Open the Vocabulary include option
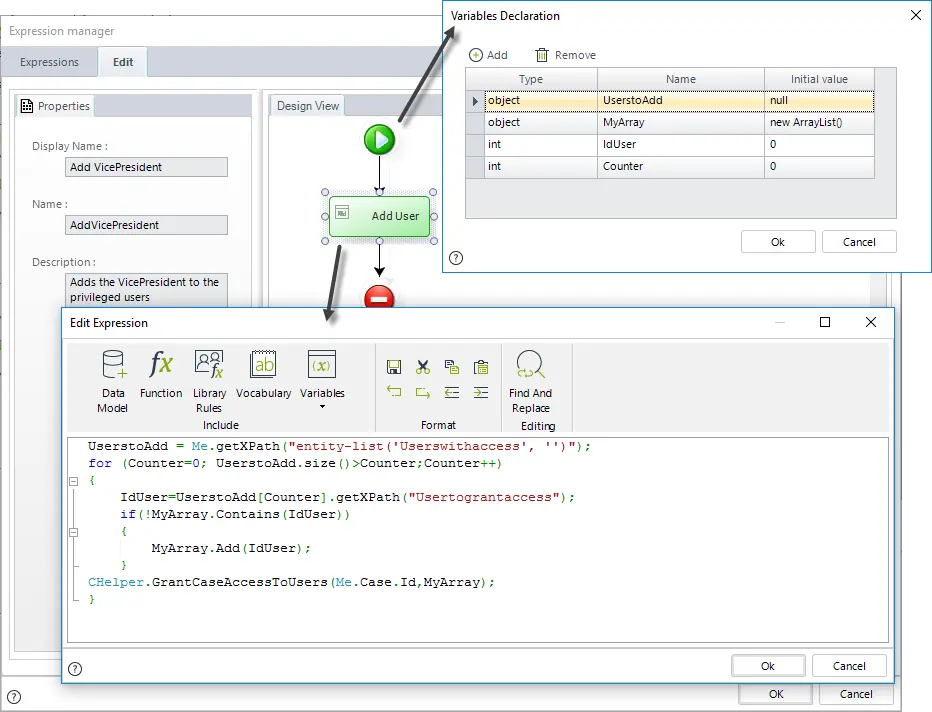 pos(263,374)
